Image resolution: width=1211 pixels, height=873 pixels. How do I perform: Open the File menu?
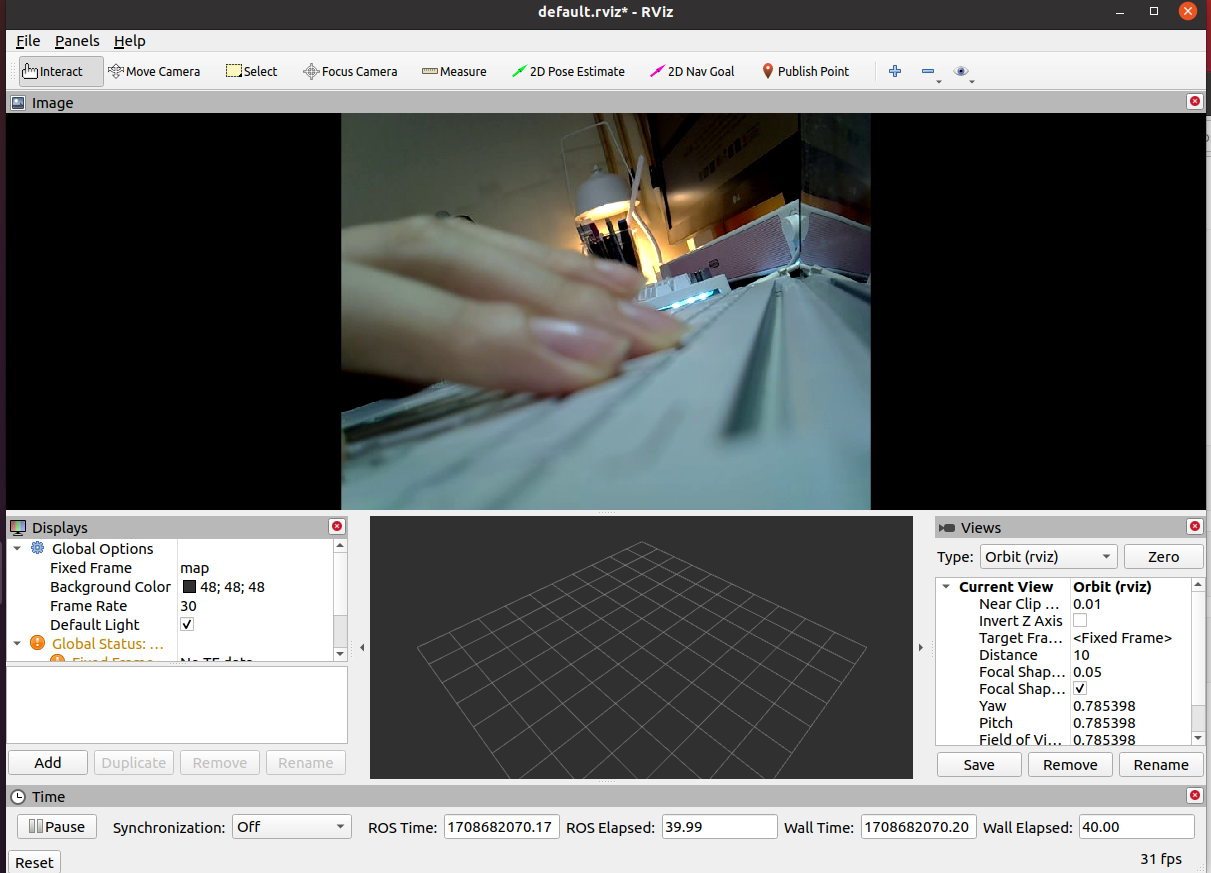28,41
